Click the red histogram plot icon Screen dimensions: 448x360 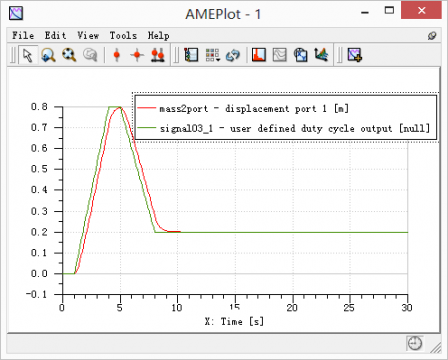point(259,55)
